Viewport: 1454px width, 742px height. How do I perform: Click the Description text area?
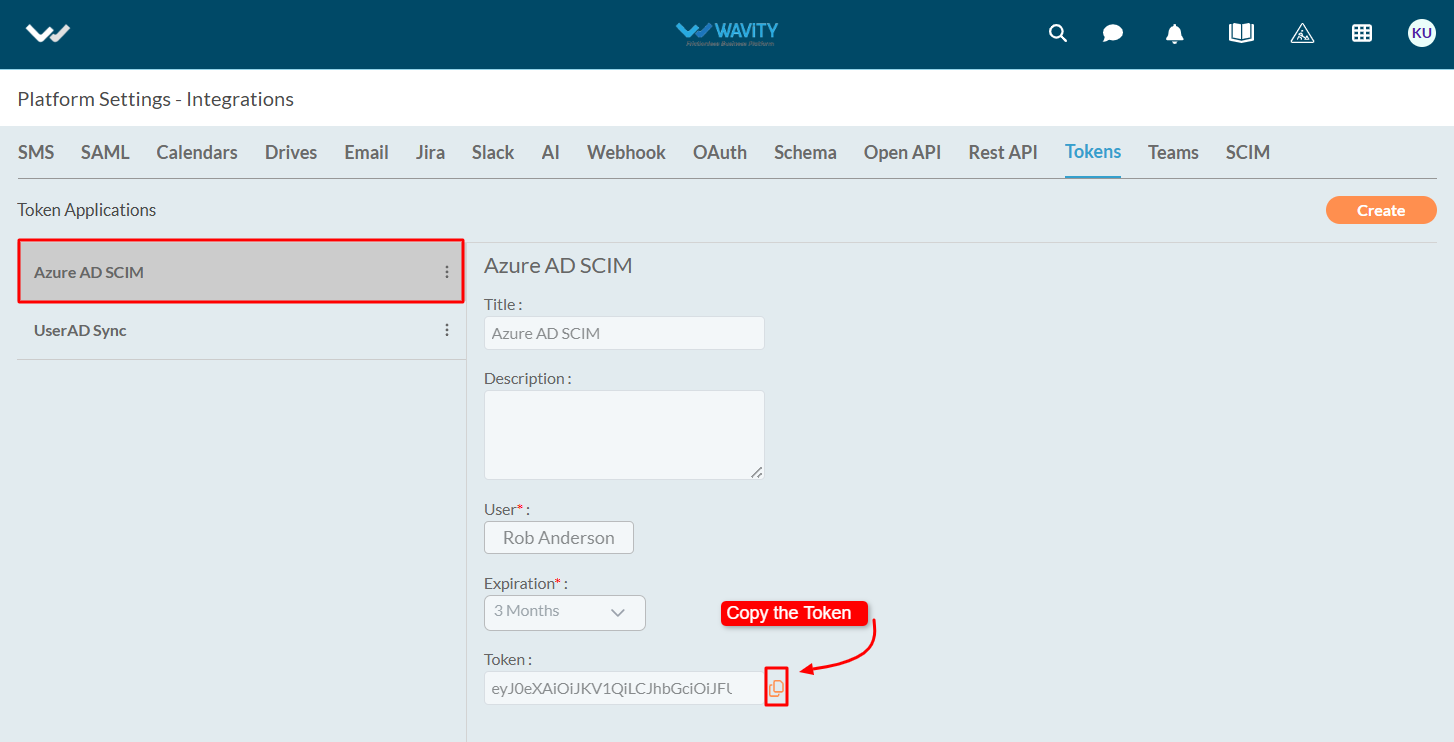point(624,435)
